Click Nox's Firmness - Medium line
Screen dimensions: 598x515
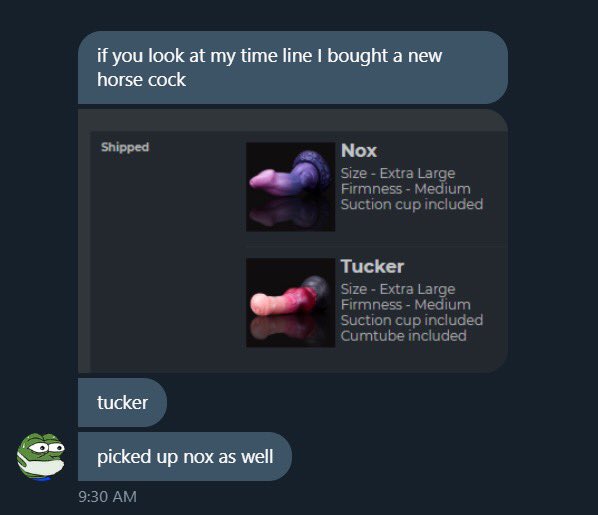pyautogui.click(x=405, y=189)
